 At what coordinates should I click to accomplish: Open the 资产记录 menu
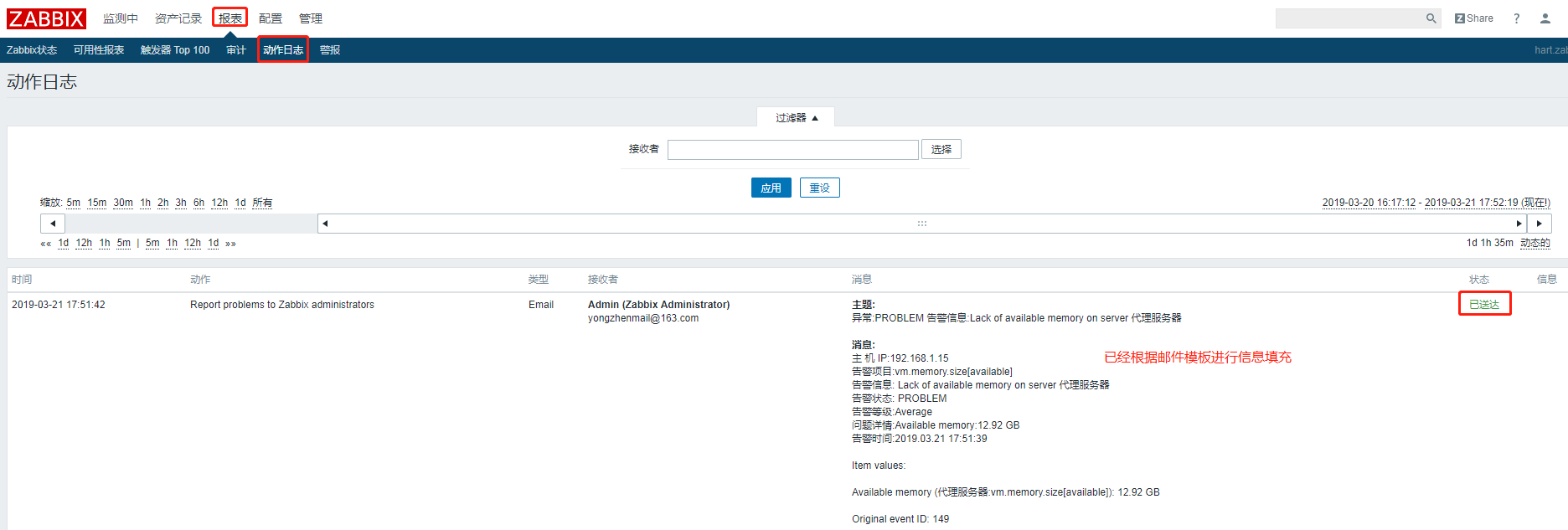tap(178, 18)
